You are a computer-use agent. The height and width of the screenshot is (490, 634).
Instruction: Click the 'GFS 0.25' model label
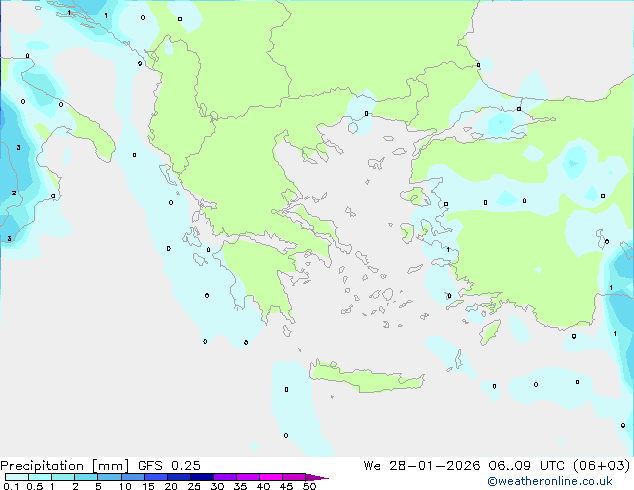pos(169,466)
